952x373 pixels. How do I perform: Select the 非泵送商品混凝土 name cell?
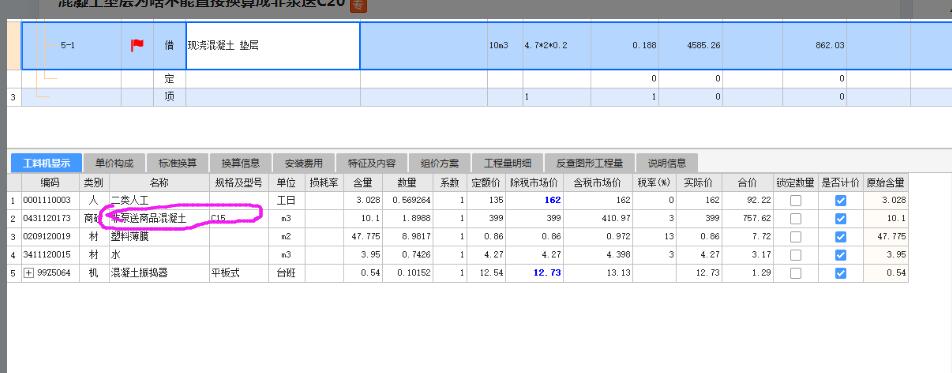158,218
